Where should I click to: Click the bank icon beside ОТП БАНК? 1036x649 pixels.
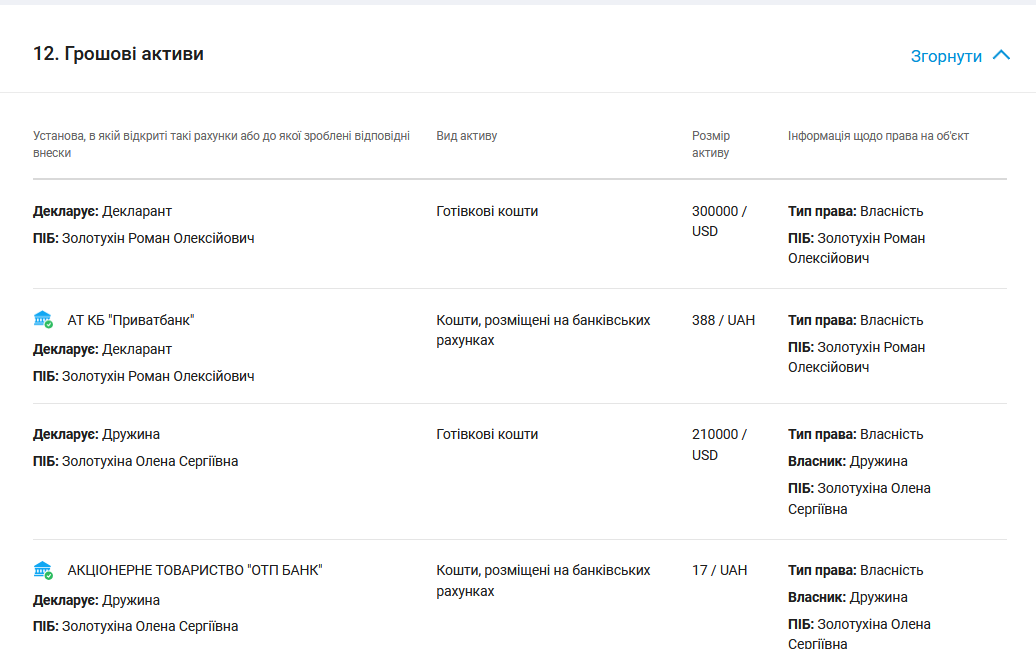click(43, 570)
